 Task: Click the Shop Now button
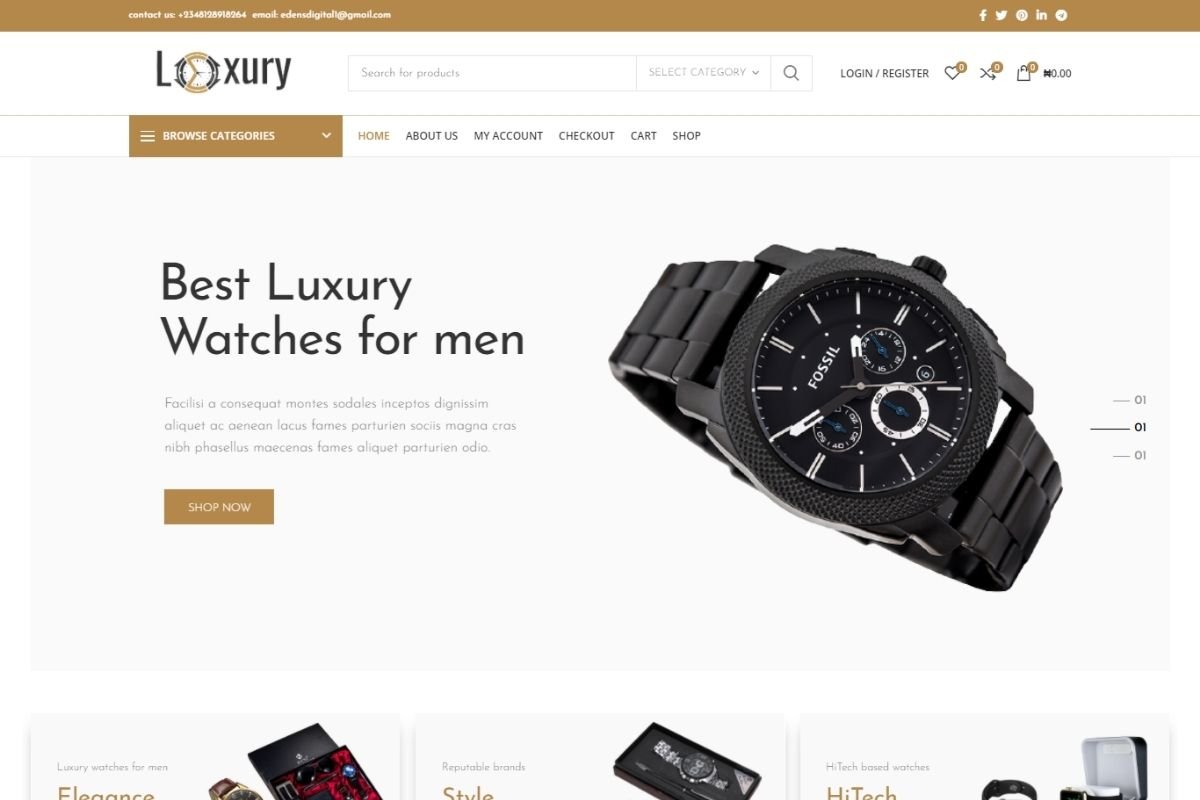(x=219, y=507)
